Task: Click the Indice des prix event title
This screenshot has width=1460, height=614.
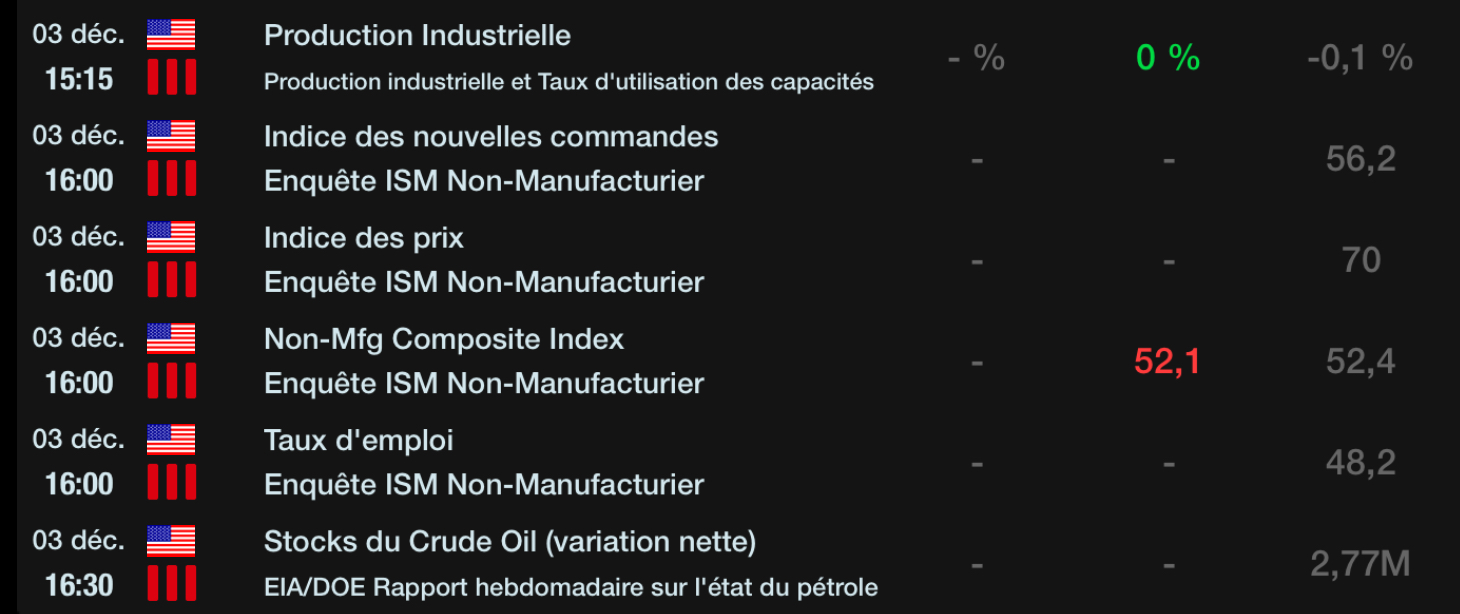Action: click(363, 238)
